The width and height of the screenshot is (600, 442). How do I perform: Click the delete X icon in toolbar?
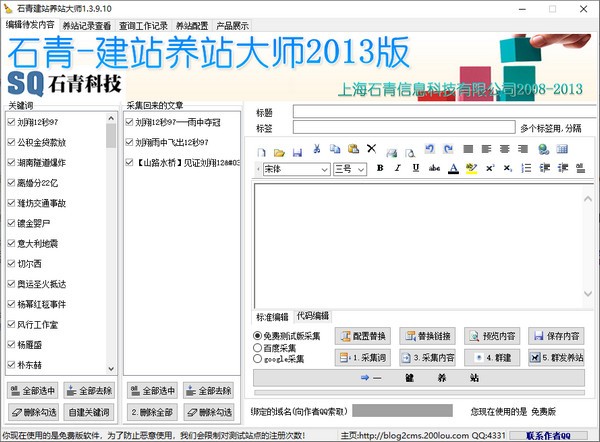(x=371, y=148)
